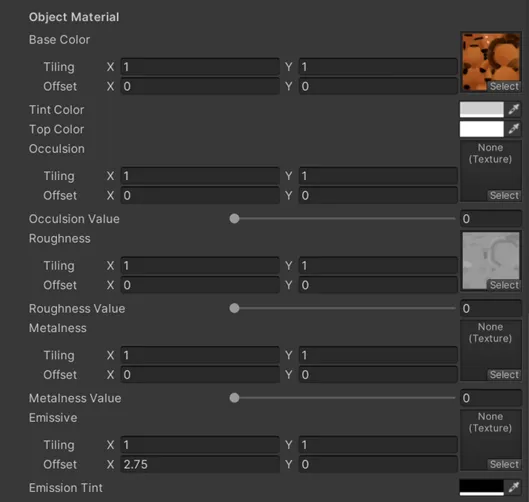Click the Metalness Value number field

[x=491, y=398]
